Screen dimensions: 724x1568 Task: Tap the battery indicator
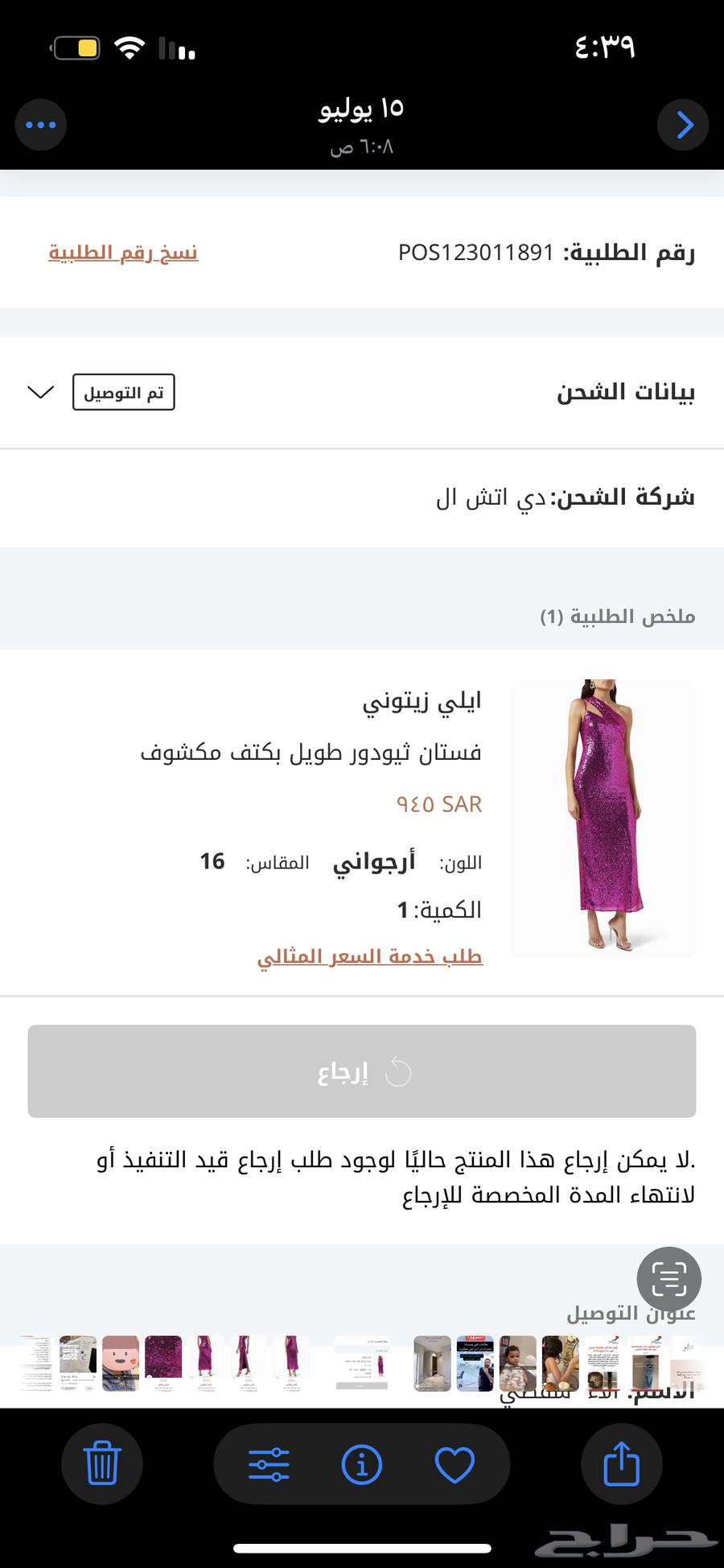(78, 47)
